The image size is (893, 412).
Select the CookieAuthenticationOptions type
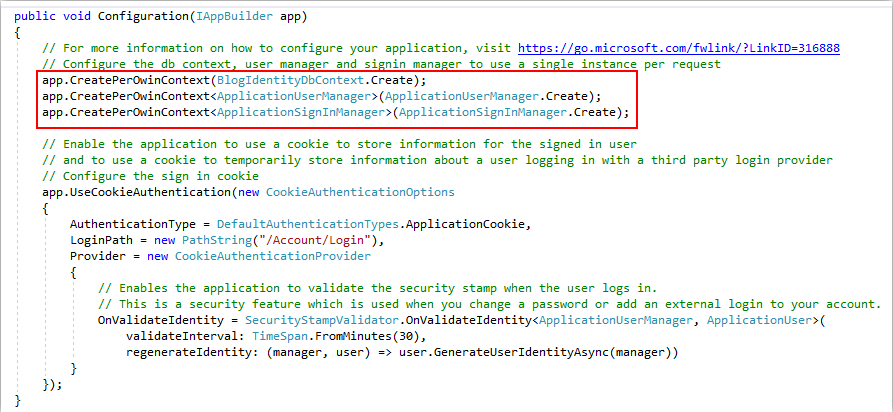361,192
